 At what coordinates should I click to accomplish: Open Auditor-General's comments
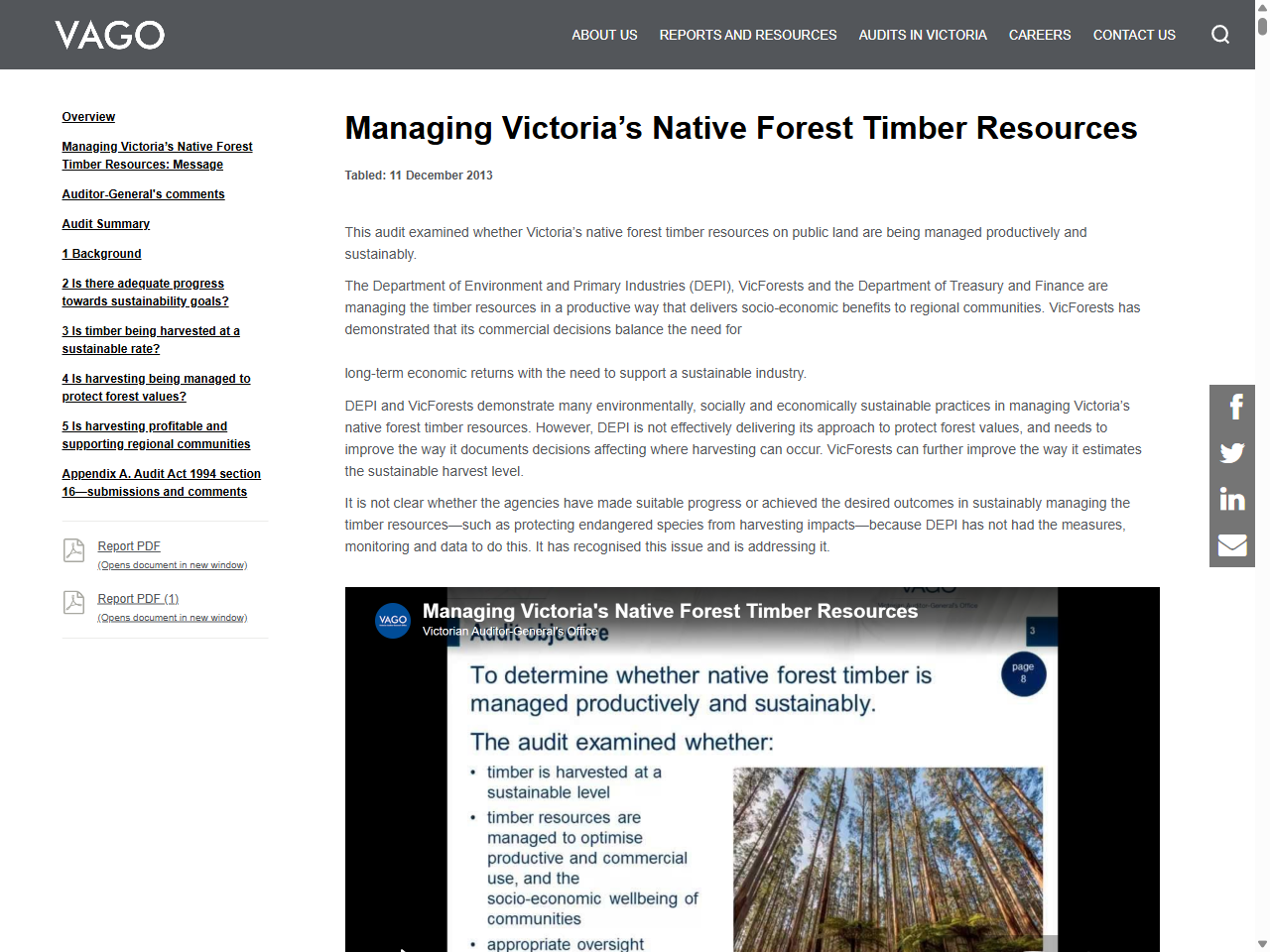tap(143, 194)
